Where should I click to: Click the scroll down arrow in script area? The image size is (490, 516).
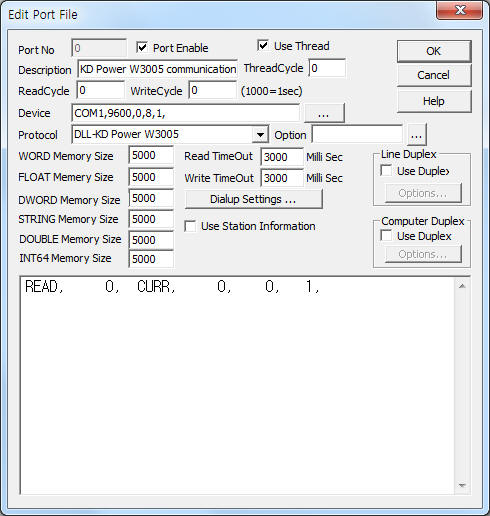(x=462, y=485)
